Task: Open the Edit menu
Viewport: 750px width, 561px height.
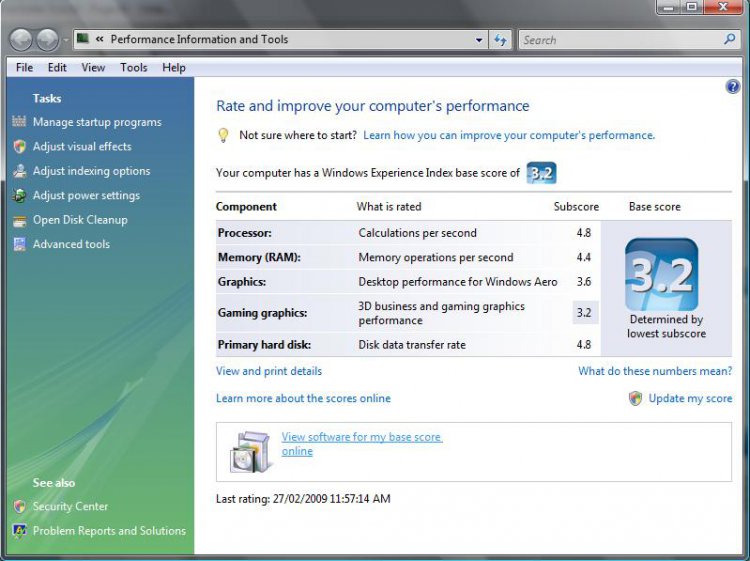Action: click(57, 67)
